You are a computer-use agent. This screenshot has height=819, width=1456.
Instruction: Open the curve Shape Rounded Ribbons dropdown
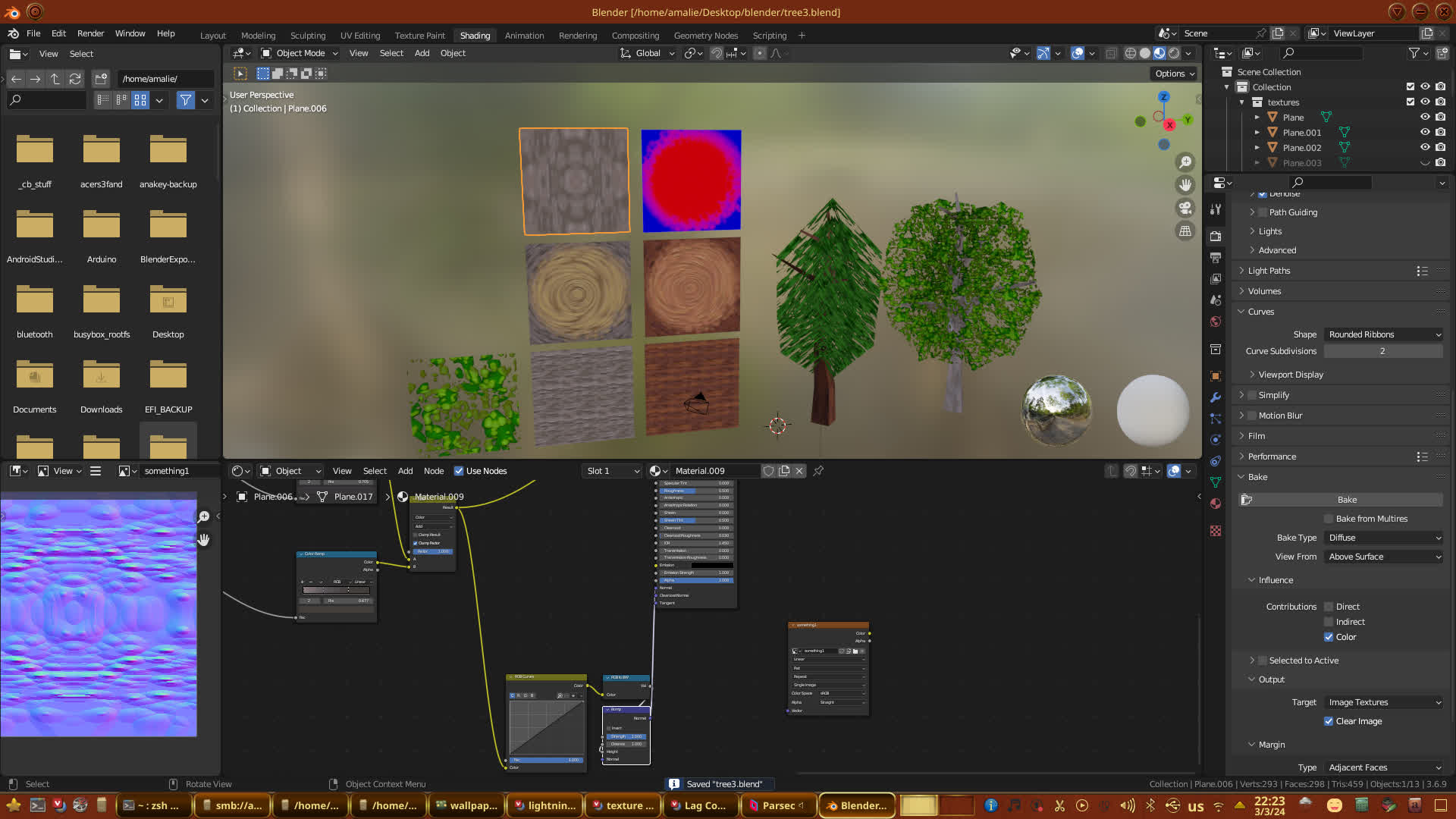click(1384, 334)
